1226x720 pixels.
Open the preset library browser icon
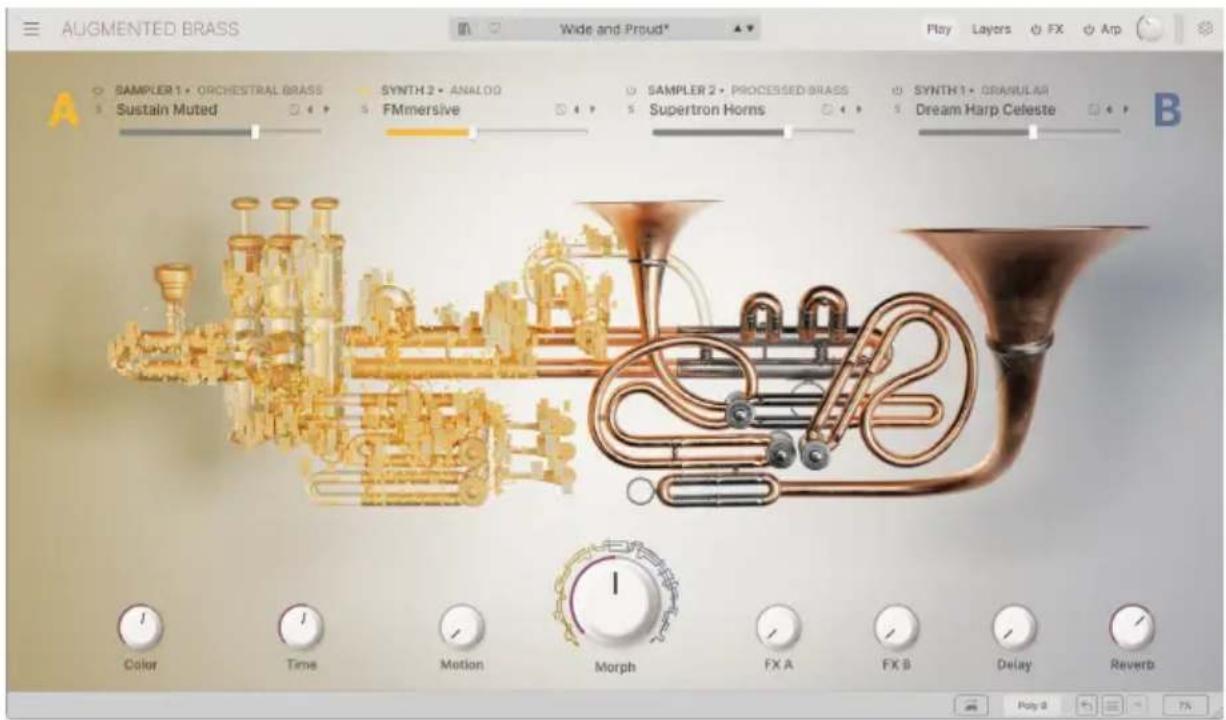pos(465,30)
